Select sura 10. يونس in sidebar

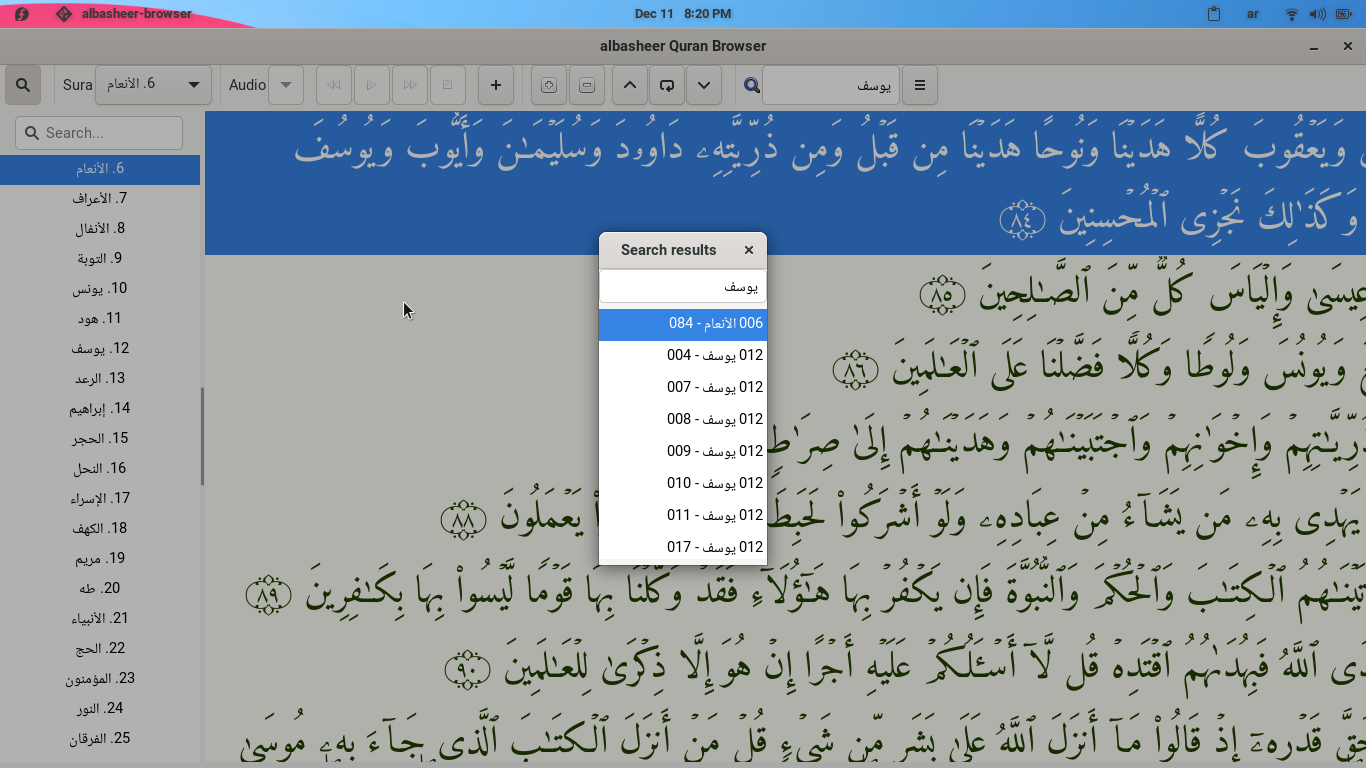coord(100,288)
